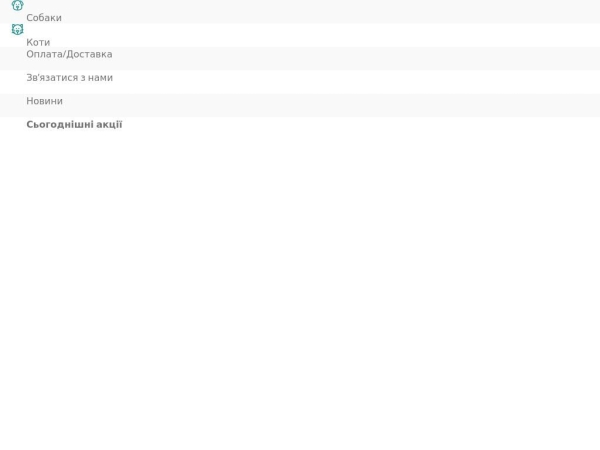
Task: View payment and delivery info via Оплата/Доставка
Action: coord(69,54)
